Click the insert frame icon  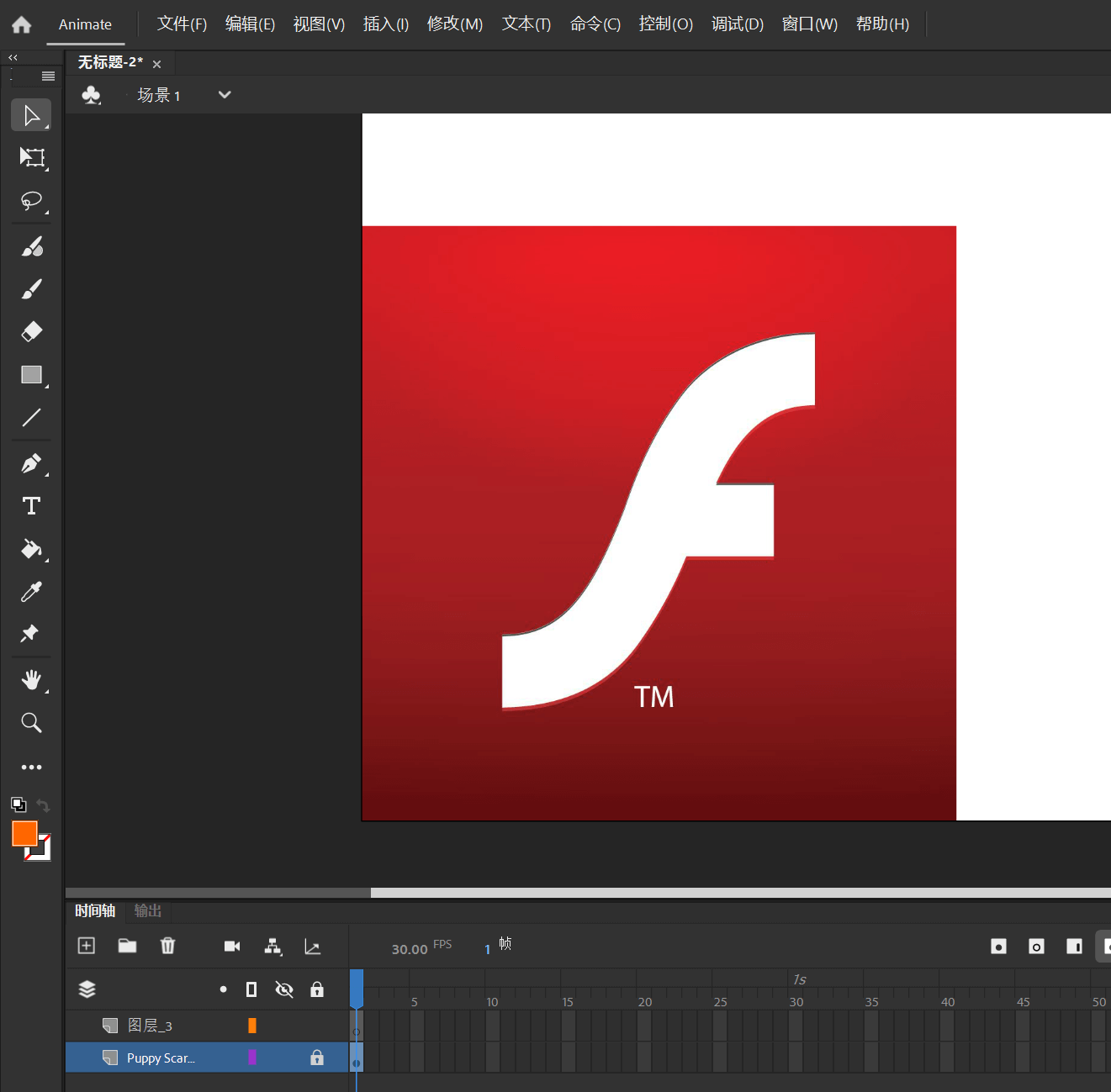point(1074,947)
